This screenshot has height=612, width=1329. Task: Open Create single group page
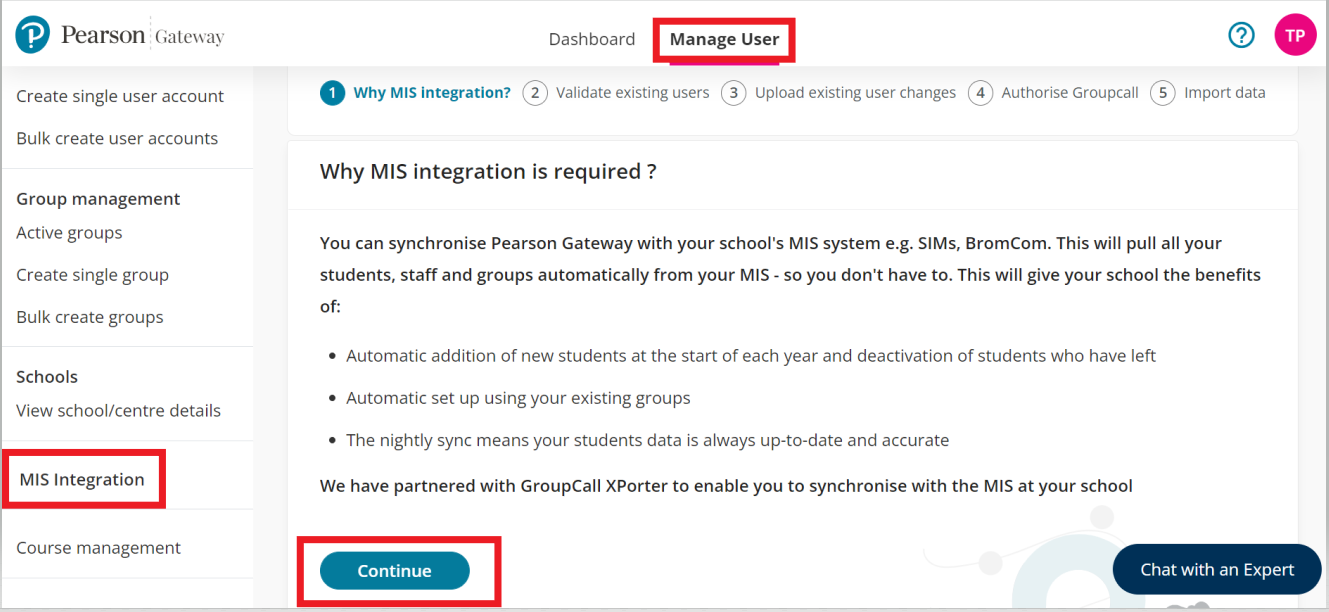pyautogui.click(x=92, y=275)
